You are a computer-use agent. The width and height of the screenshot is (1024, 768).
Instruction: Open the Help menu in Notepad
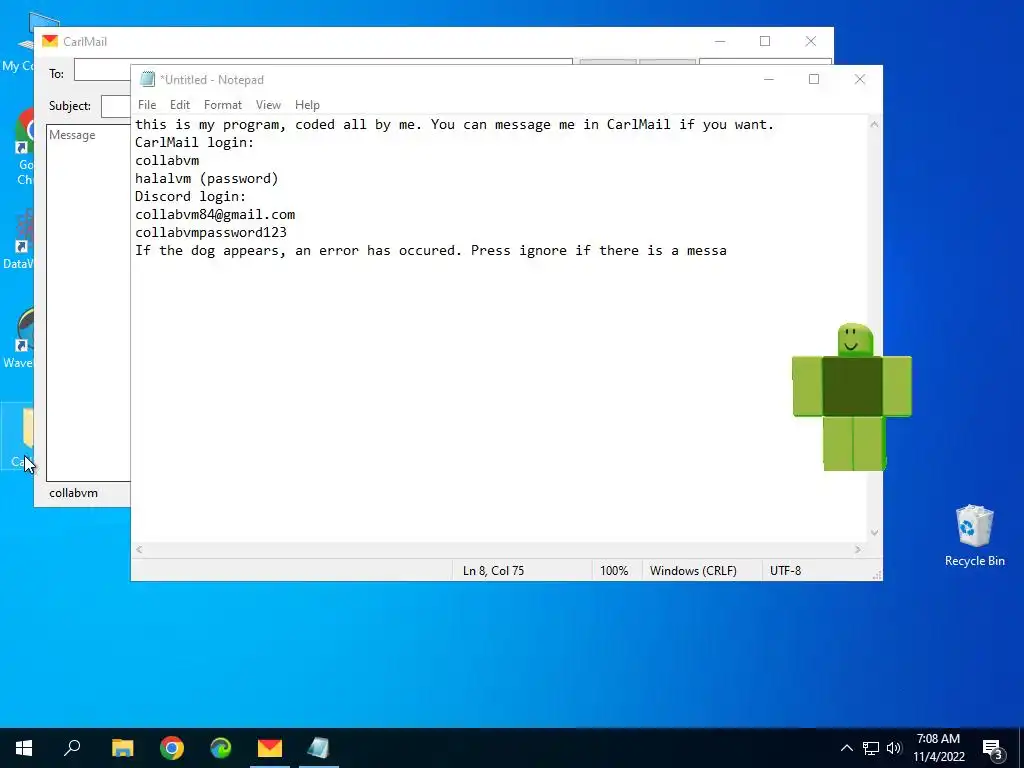click(x=307, y=104)
